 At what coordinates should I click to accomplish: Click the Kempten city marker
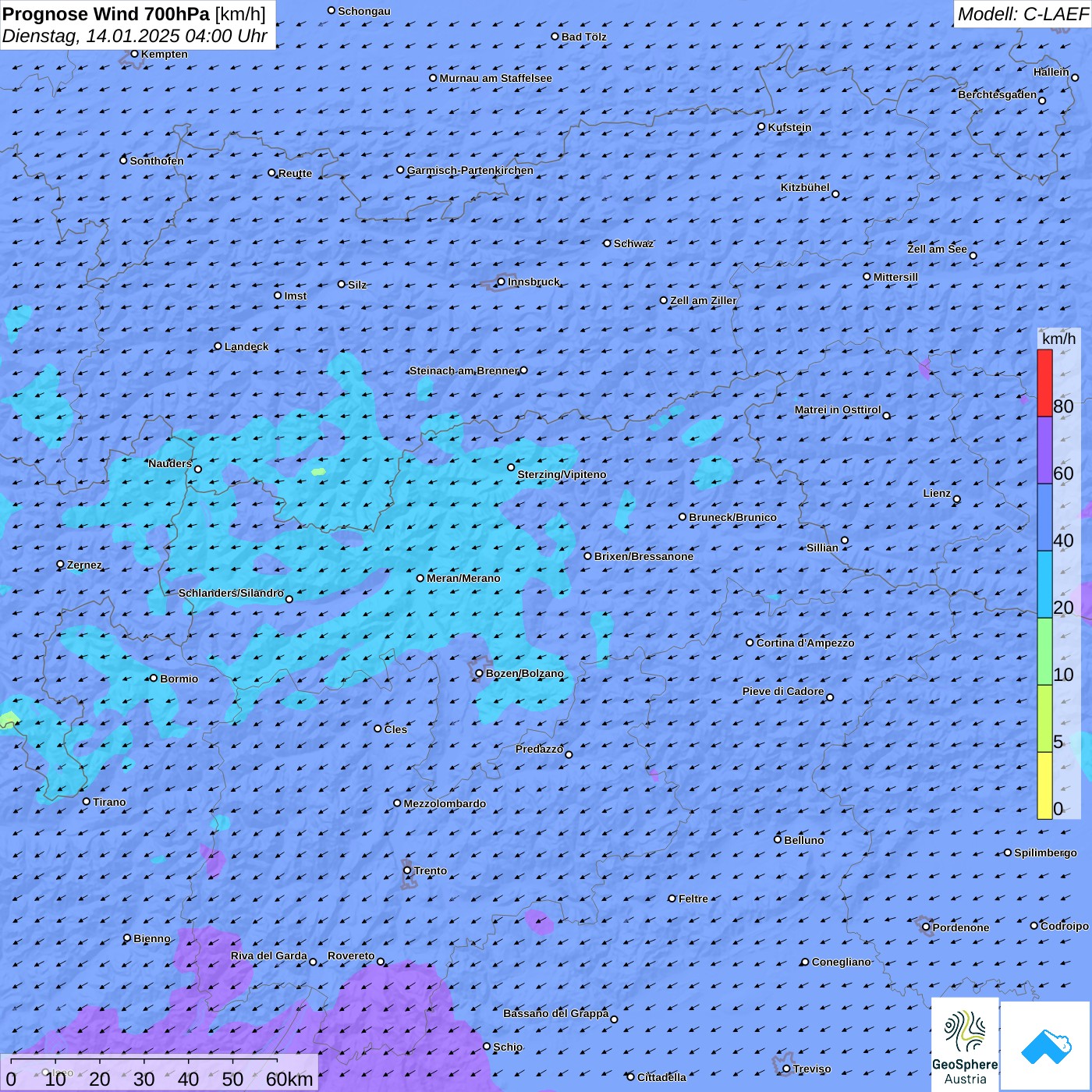134,54
